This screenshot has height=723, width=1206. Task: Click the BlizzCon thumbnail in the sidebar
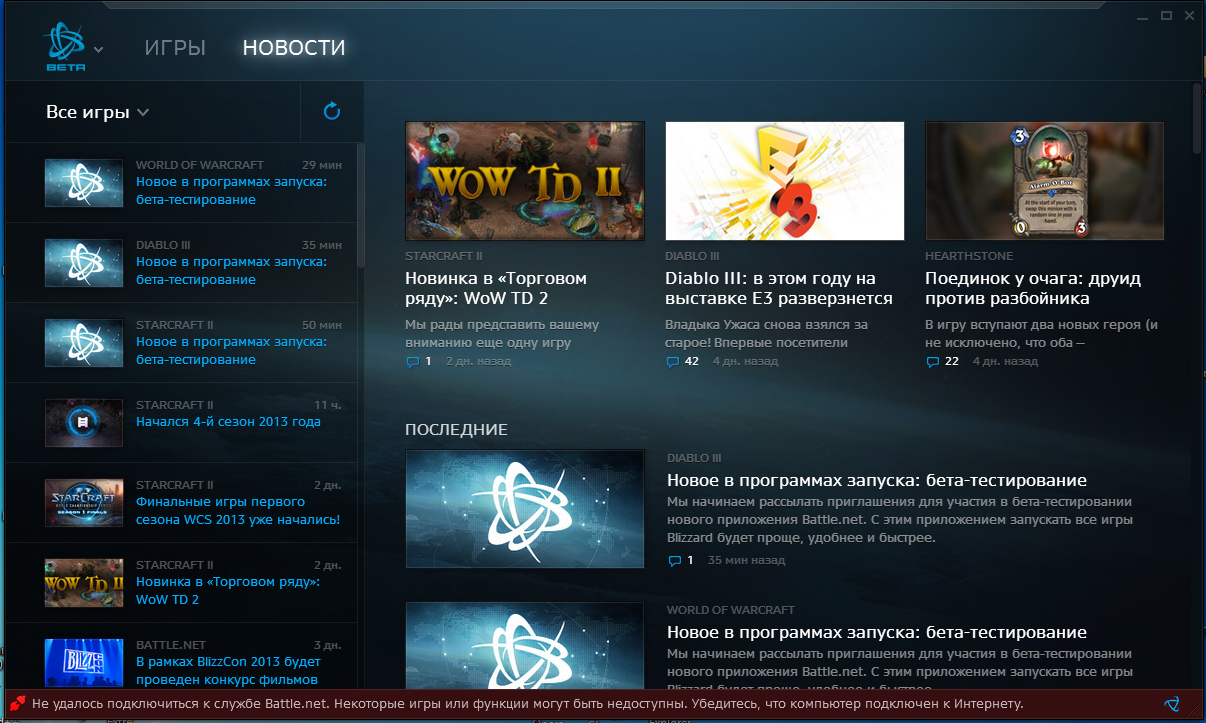(84, 663)
